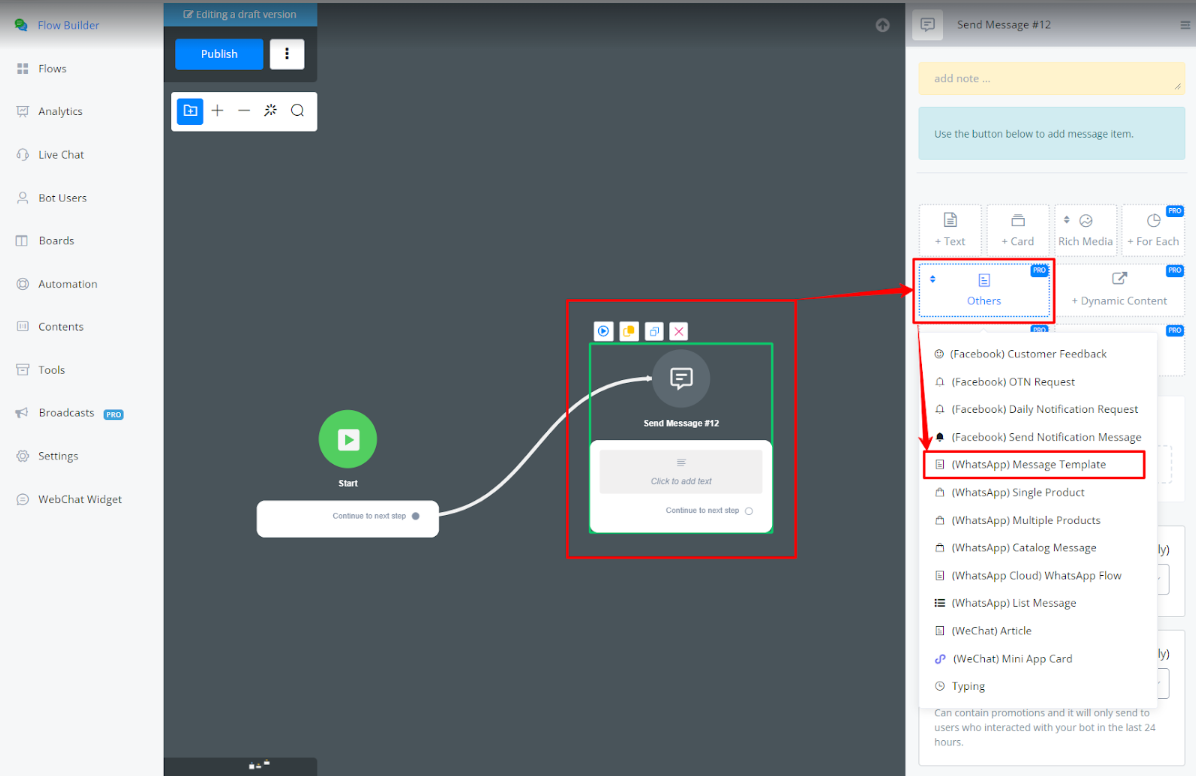Click the canvas search magnifier icon
Image resolution: width=1196 pixels, height=776 pixels.
[297, 111]
